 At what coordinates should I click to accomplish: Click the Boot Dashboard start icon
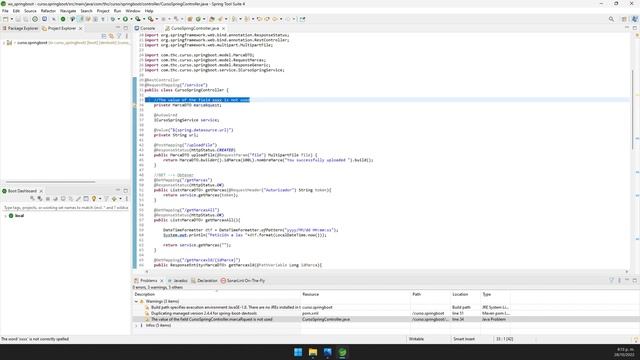click(x=32, y=199)
